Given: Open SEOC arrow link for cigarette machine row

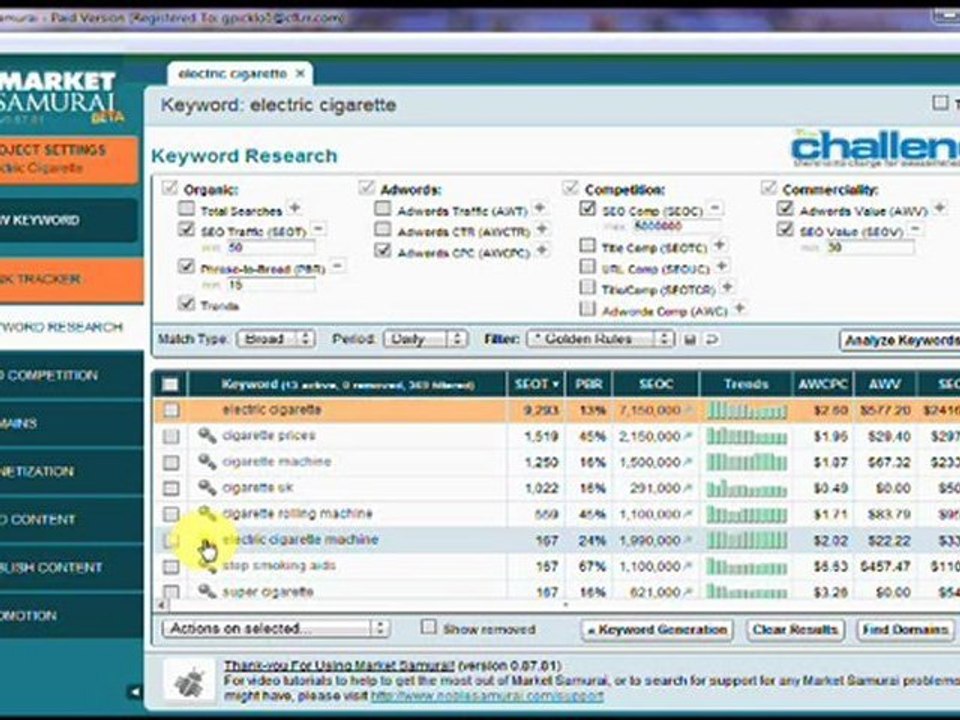Looking at the screenshot, I should click(x=688, y=462).
